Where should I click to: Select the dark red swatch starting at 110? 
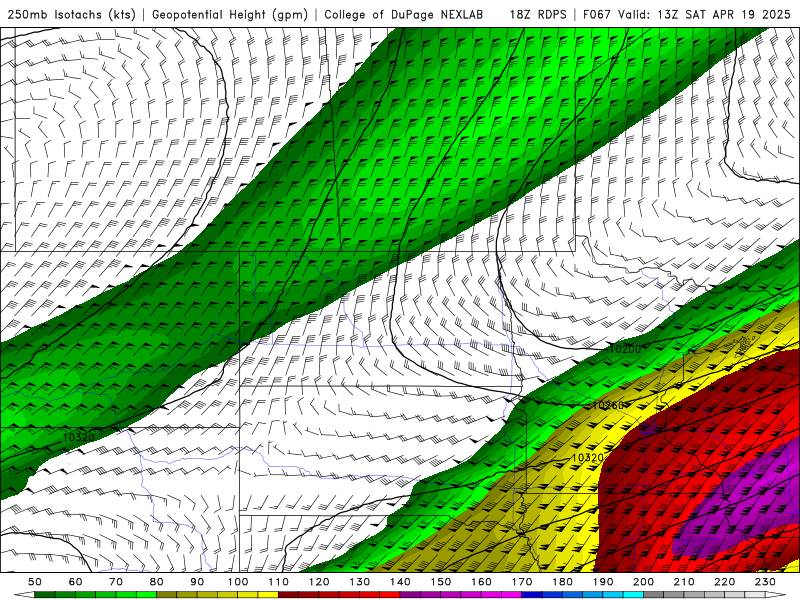tap(288, 594)
